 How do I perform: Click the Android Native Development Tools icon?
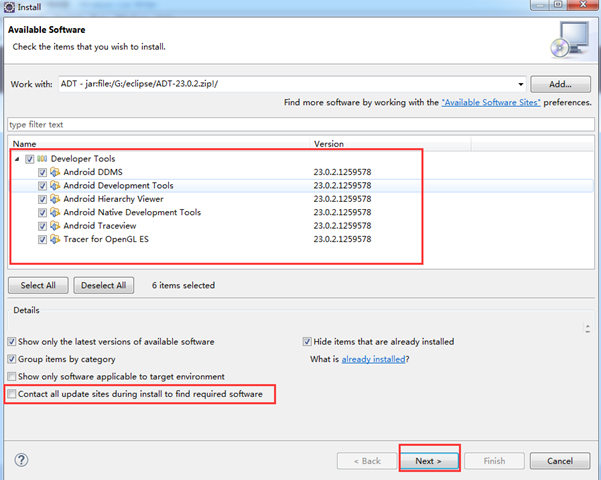click(55, 212)
